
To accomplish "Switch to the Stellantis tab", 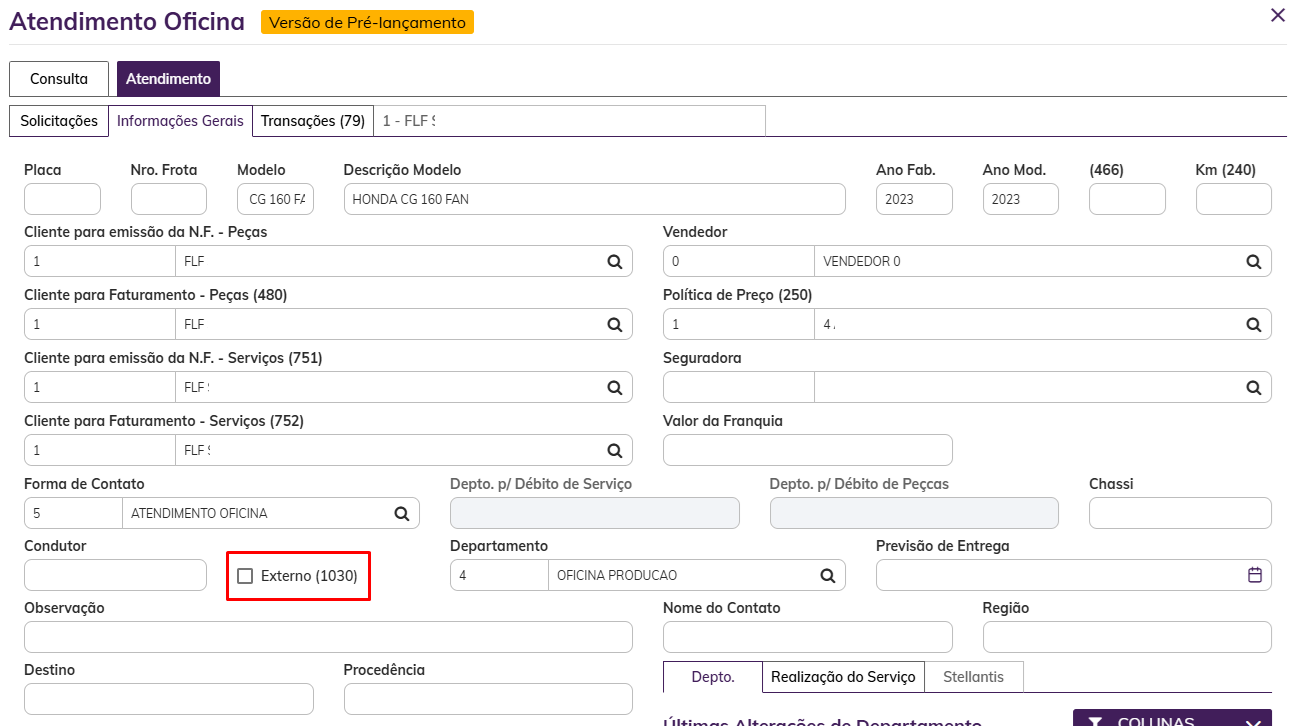I will pos(973,677).
